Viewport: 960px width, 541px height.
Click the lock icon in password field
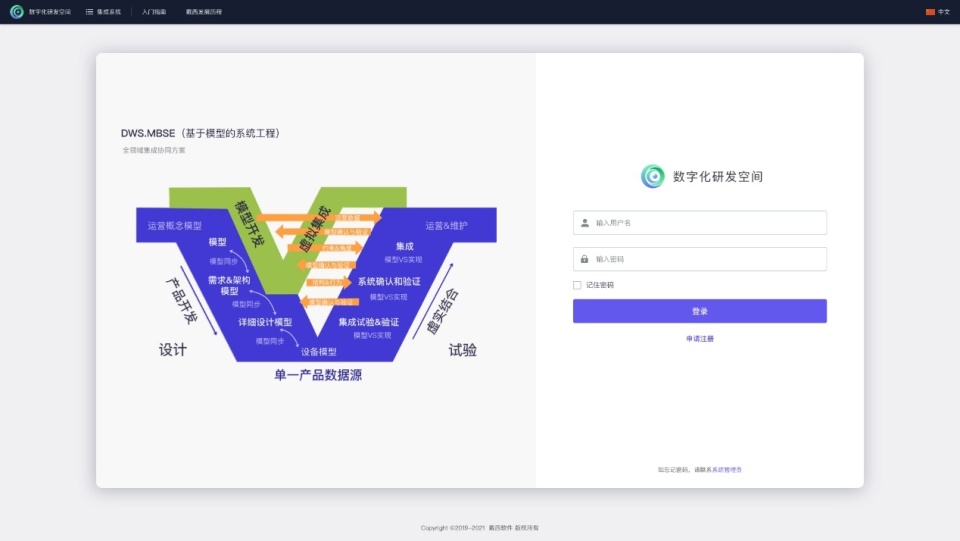pos(585,259)
